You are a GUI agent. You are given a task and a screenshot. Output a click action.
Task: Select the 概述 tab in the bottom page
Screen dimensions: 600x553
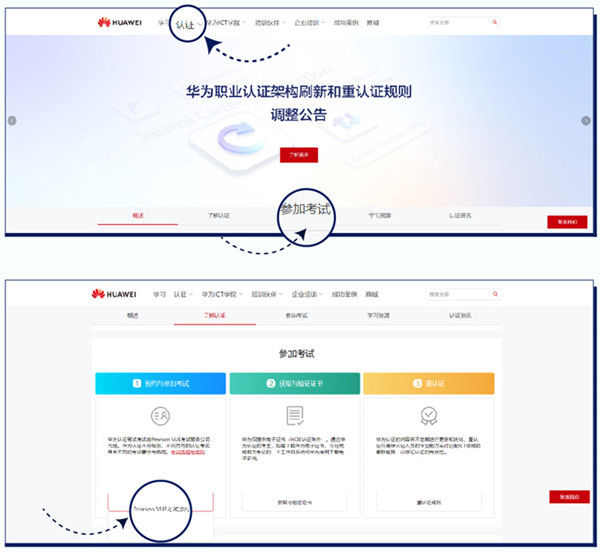pos(133,315)
